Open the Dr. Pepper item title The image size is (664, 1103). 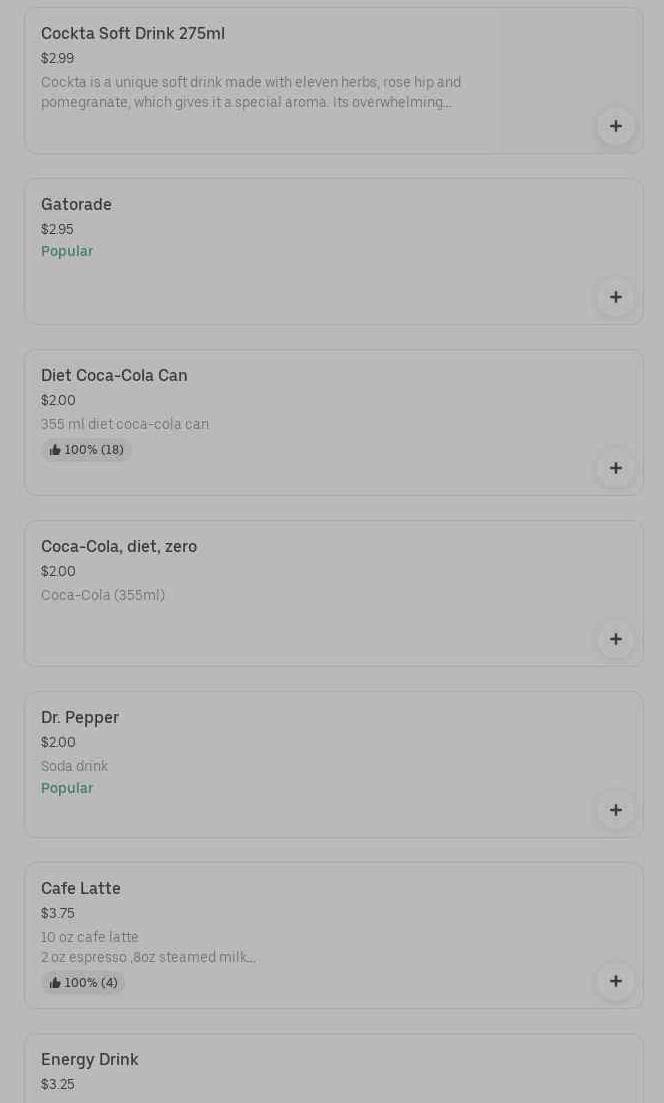pos(80,718)
